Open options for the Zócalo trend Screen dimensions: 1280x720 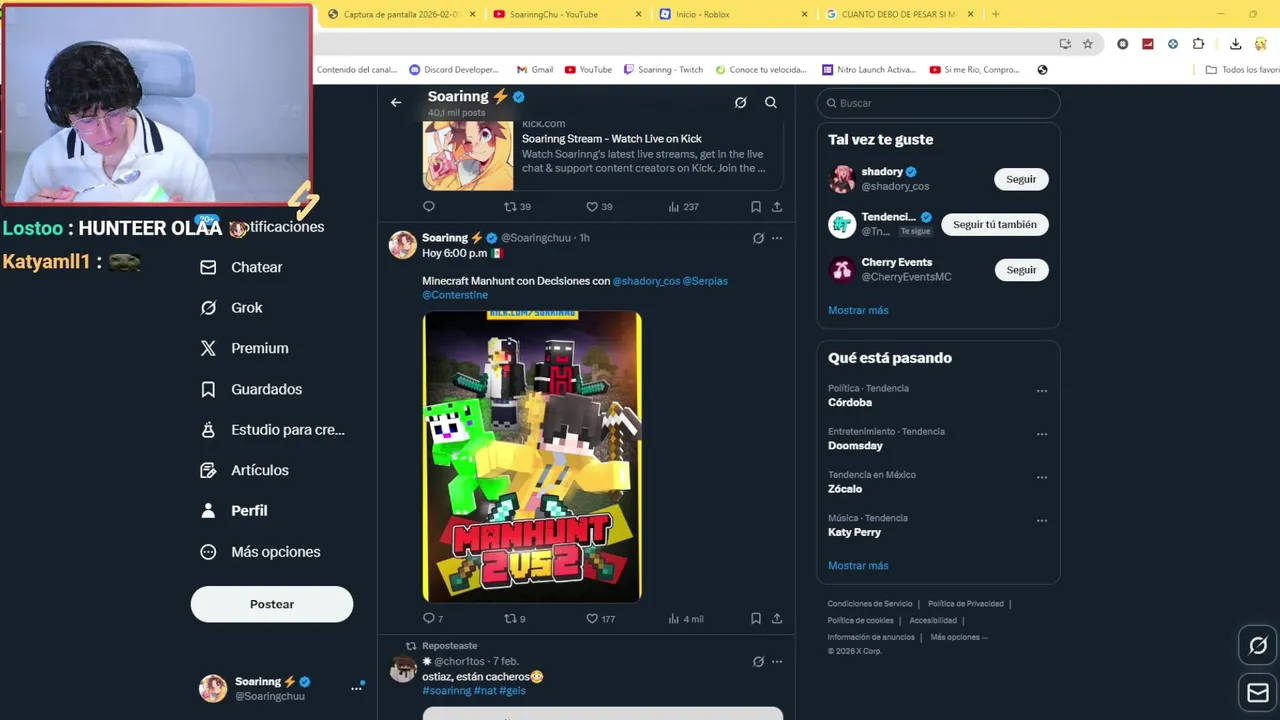(1042, 477)
